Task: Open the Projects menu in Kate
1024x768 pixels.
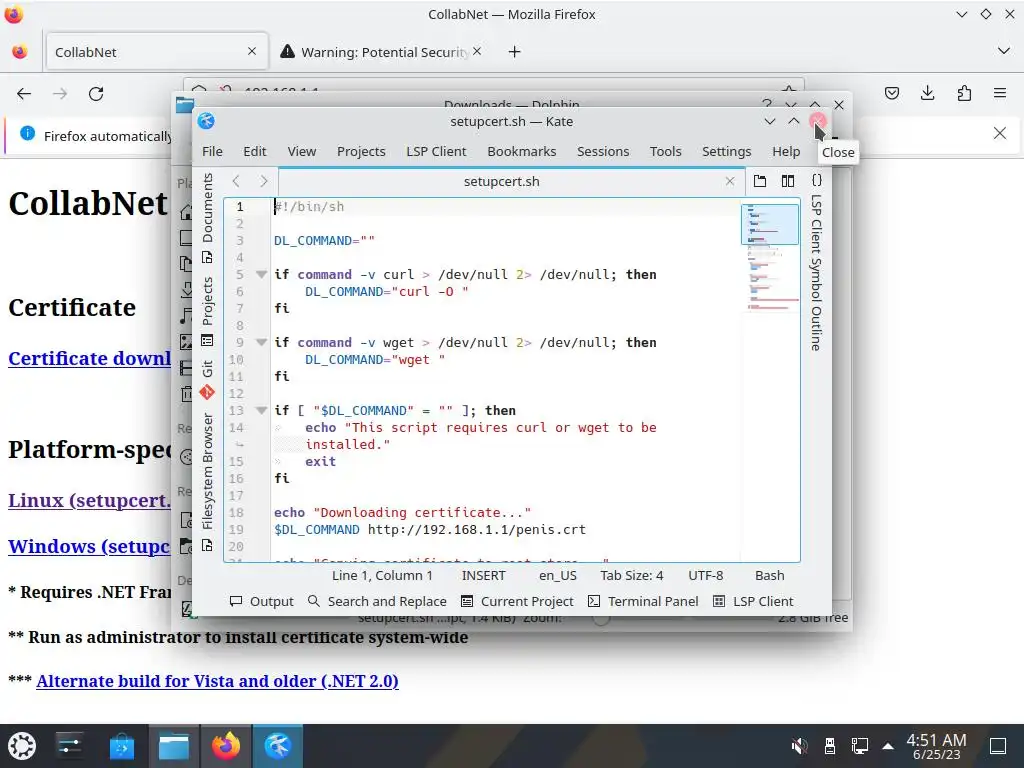Action: point(361,152)
